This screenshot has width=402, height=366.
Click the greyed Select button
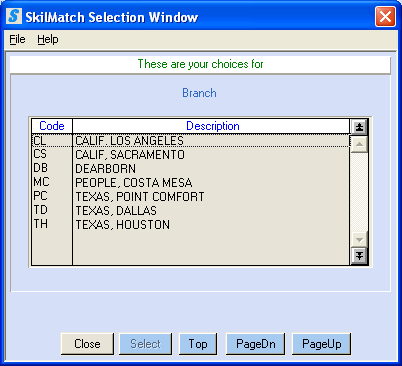click(145, 344)
